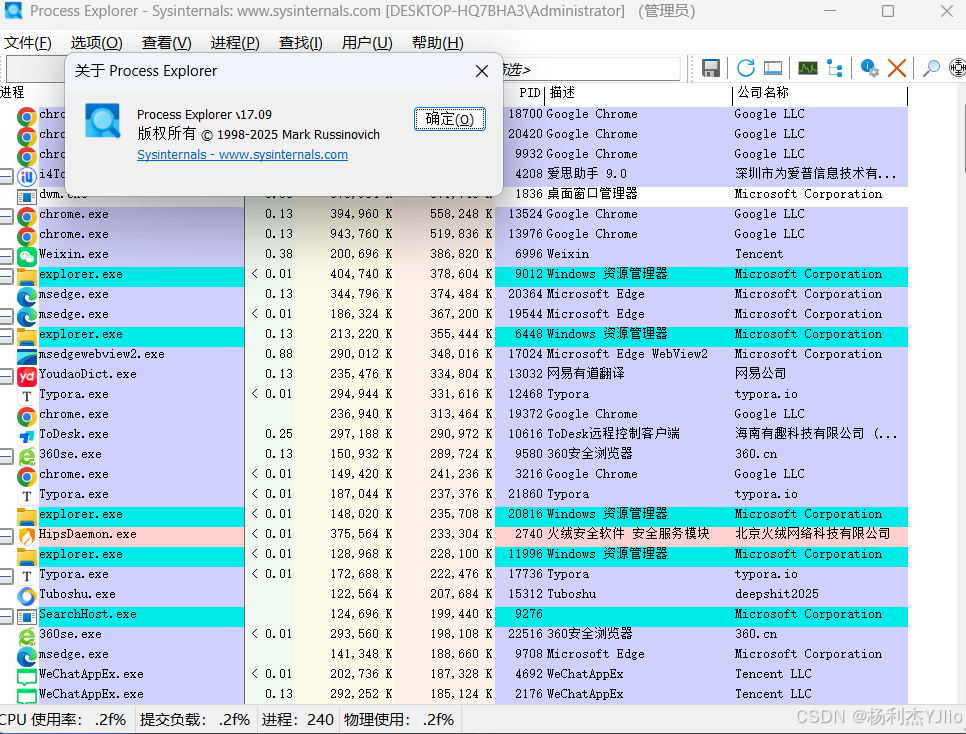966x734 pixels.
Task: Open the 文件(F) menu
Action: click(x=28, y=43)
